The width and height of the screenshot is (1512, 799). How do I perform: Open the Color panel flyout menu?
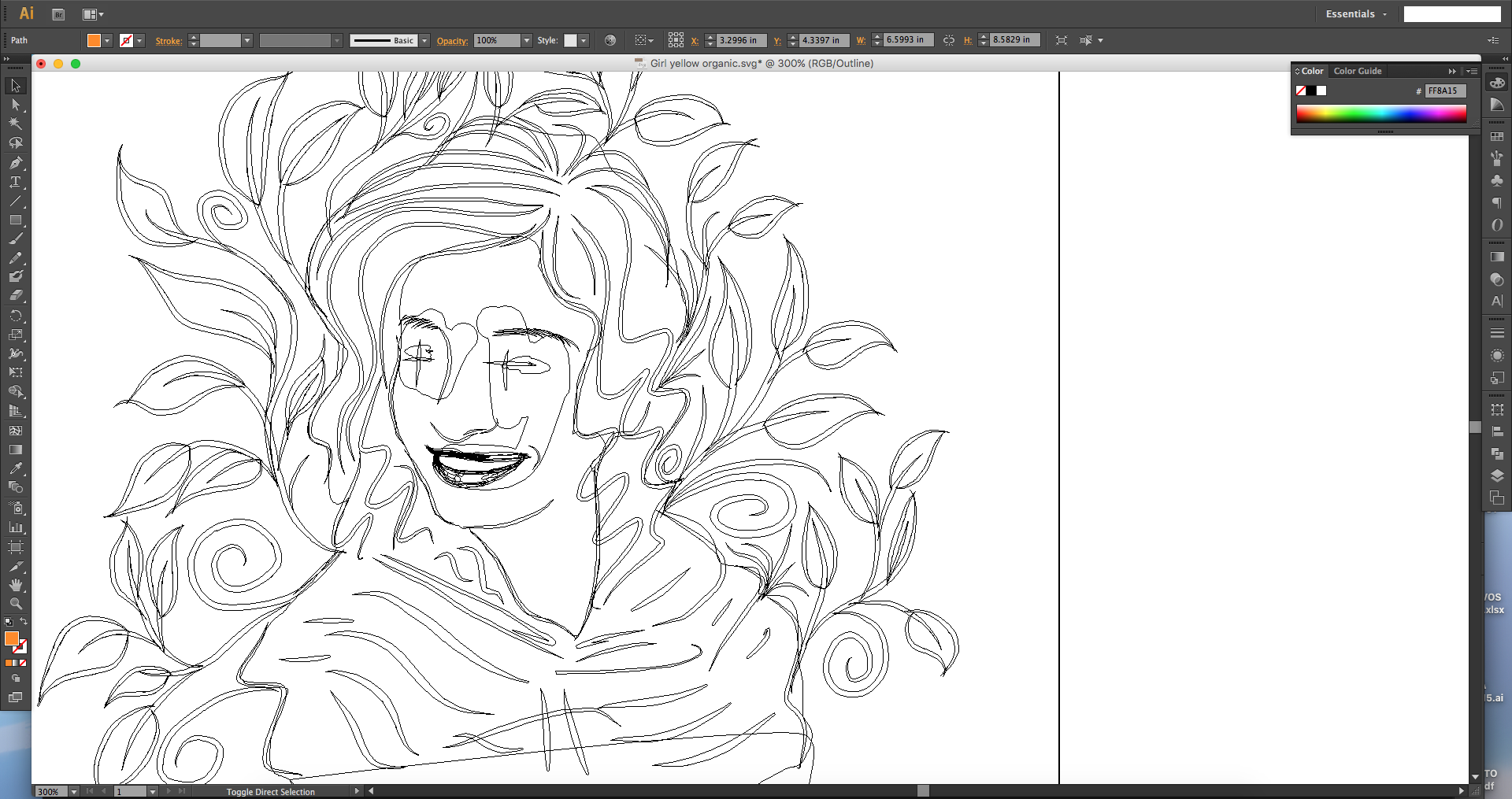pos(1471,71)
